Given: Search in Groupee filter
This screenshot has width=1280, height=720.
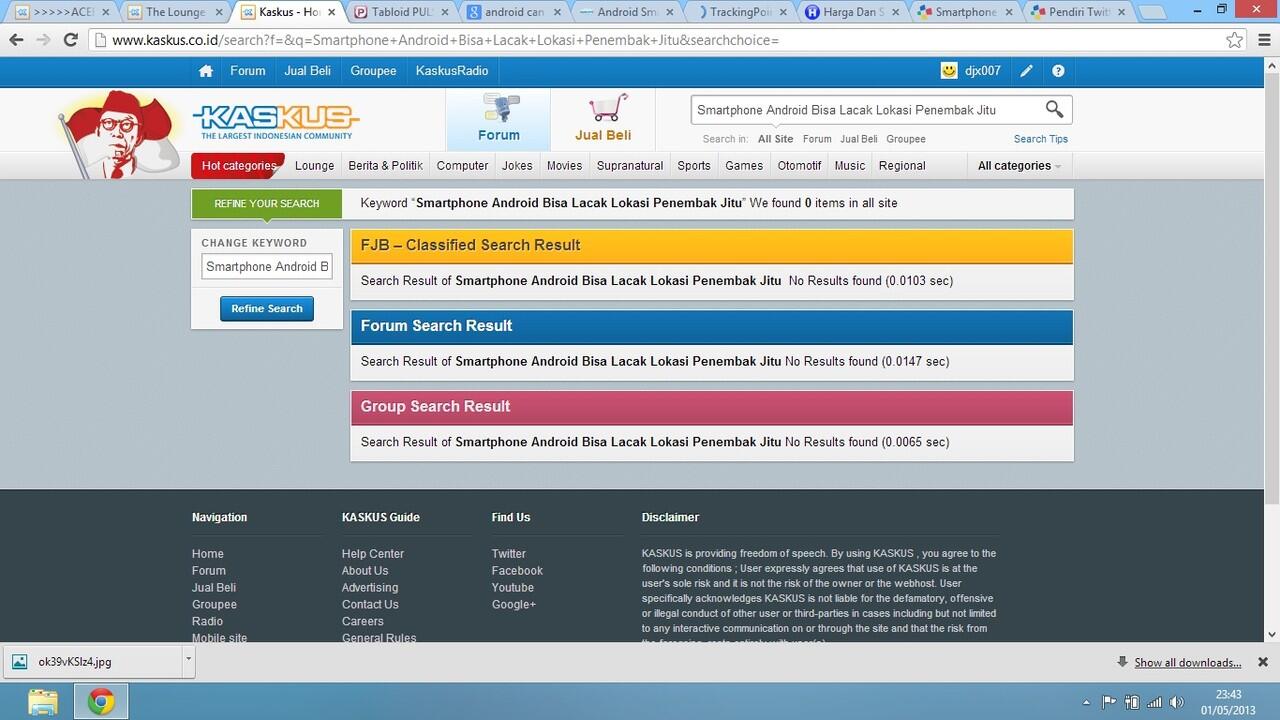Looking at the screenshot, I should 906,139.
